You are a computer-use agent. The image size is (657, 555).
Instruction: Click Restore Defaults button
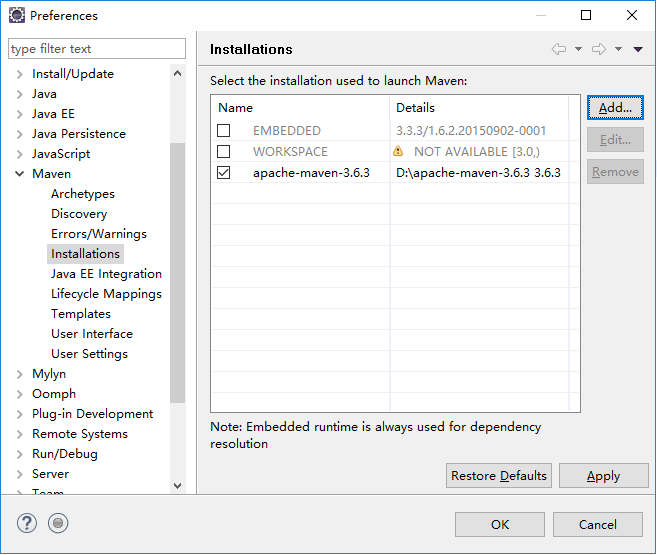[499, 476]
